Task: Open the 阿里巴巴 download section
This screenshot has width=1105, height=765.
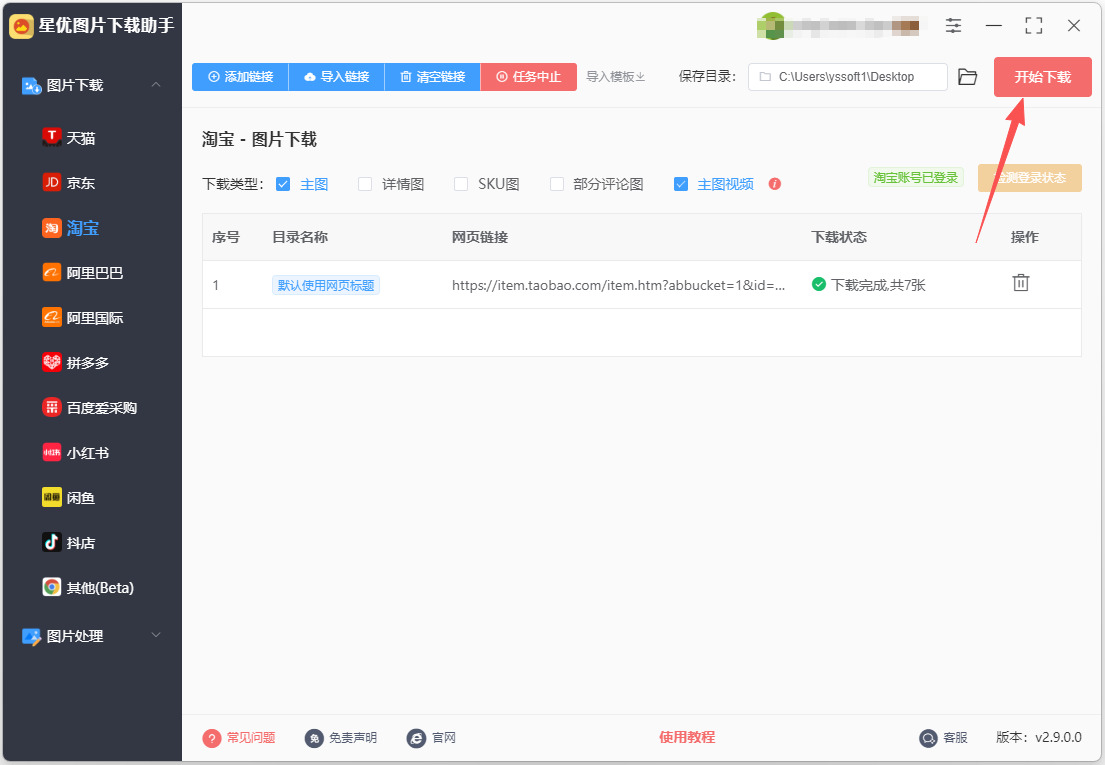Action: coord(82,273)
